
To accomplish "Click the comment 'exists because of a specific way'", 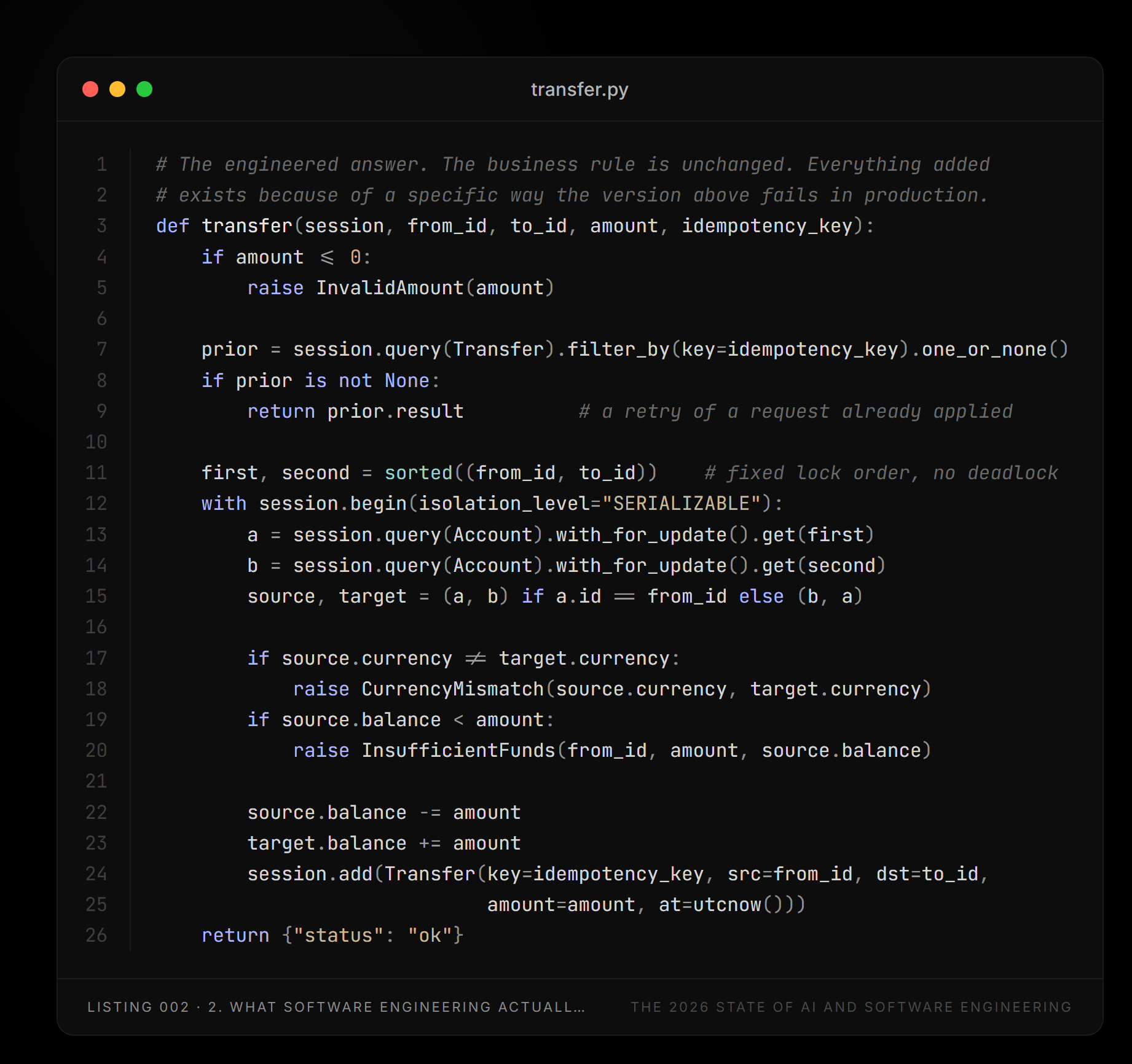I will [572, 195].
